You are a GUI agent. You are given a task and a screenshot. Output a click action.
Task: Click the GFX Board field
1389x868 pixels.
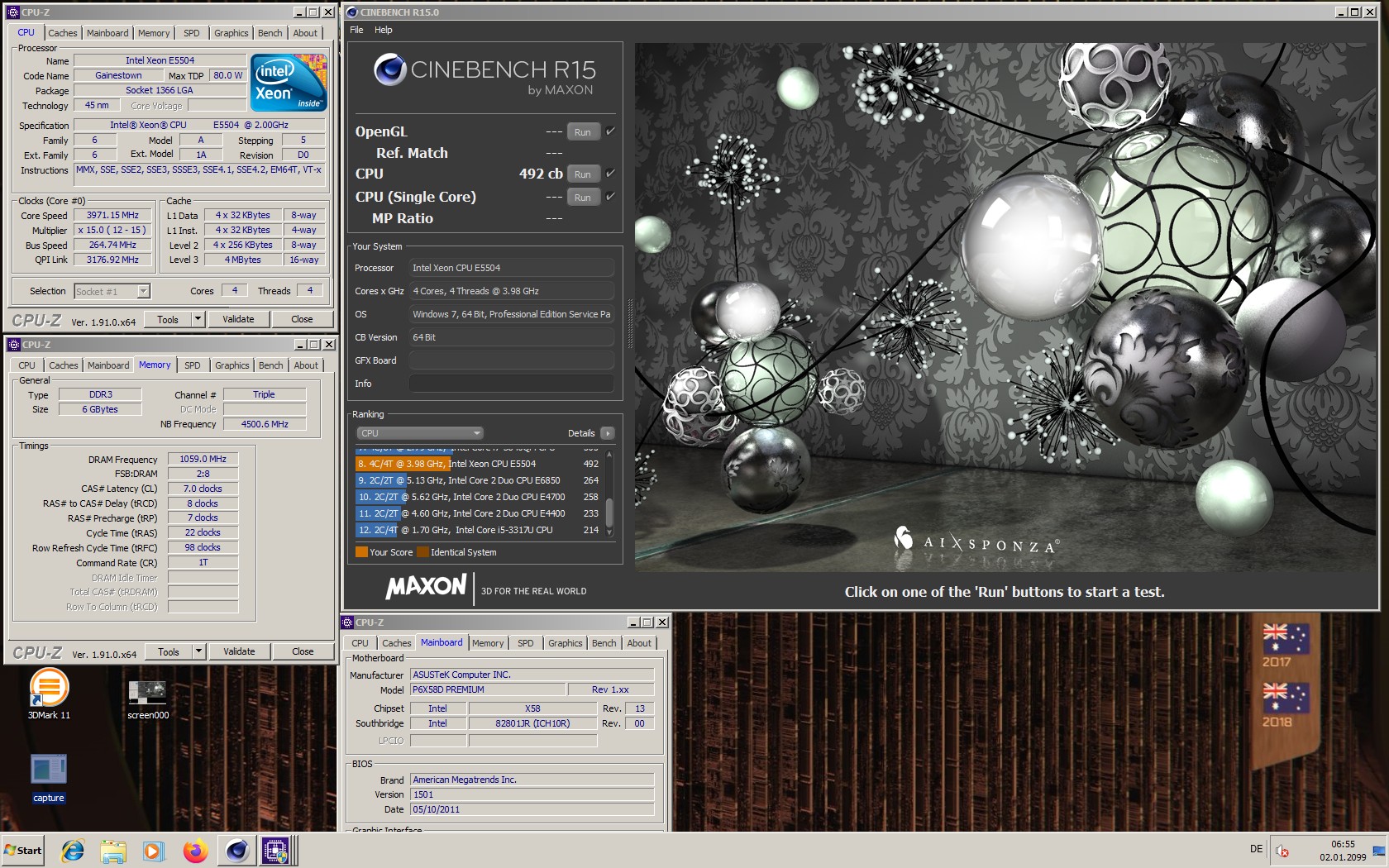pos(511,360)
